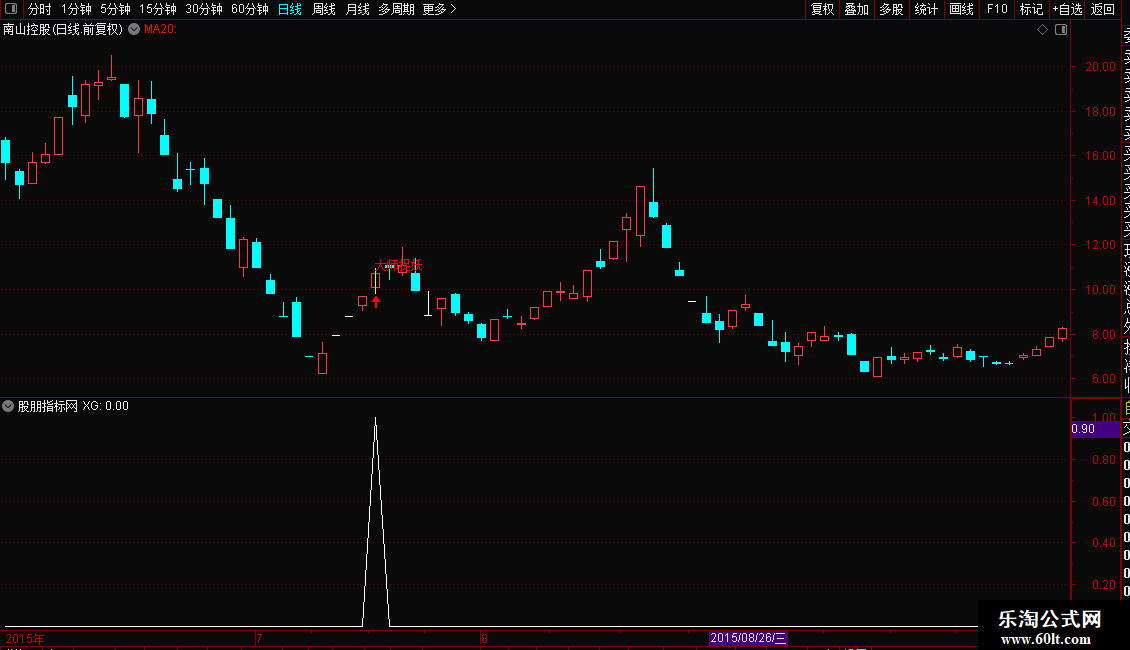Switch to 周线 weekly chart
The width and height of the screenshot is (1130, 650).
[324, 9]
